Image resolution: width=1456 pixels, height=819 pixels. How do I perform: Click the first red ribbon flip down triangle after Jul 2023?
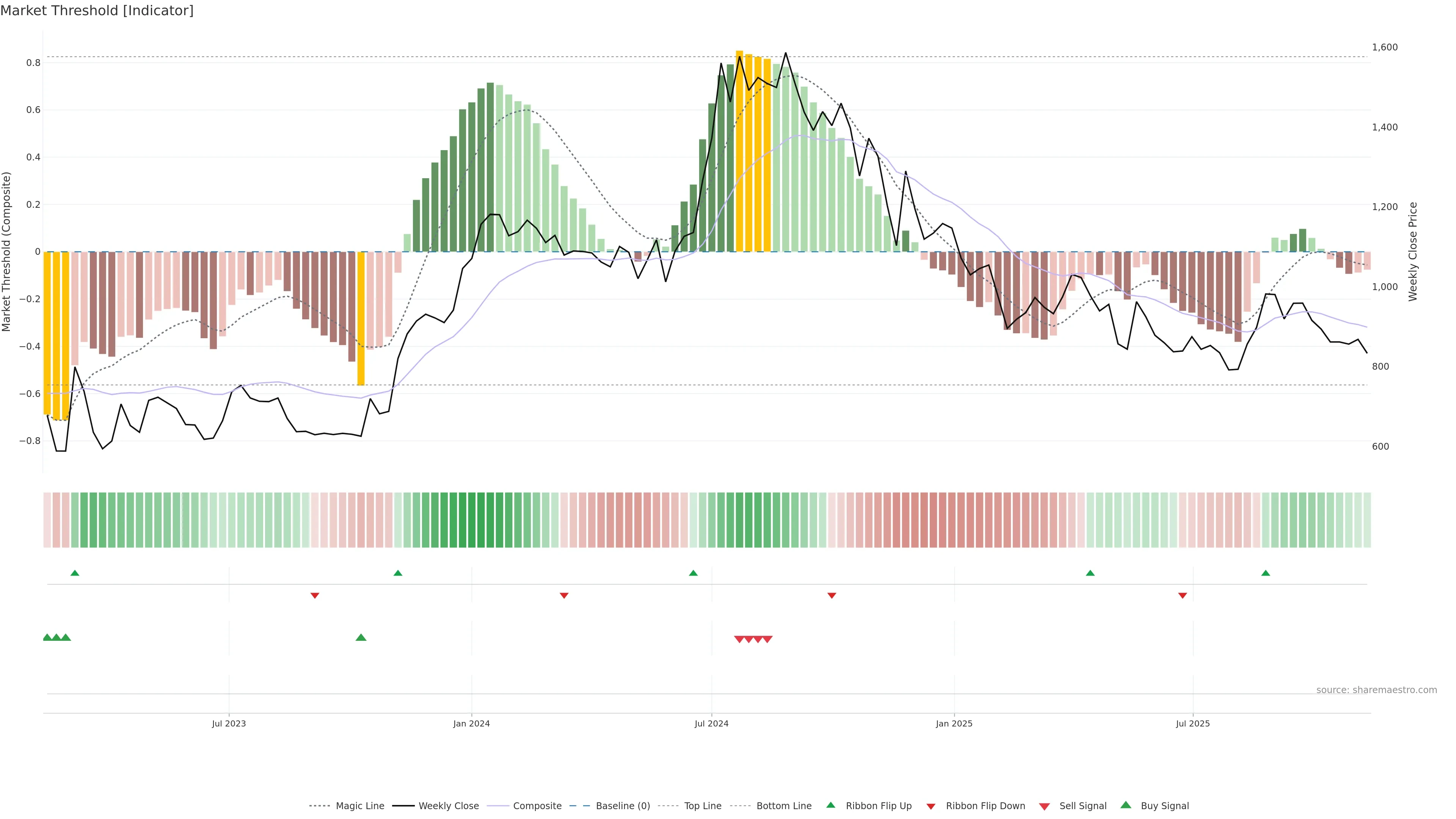pos(315,596)
